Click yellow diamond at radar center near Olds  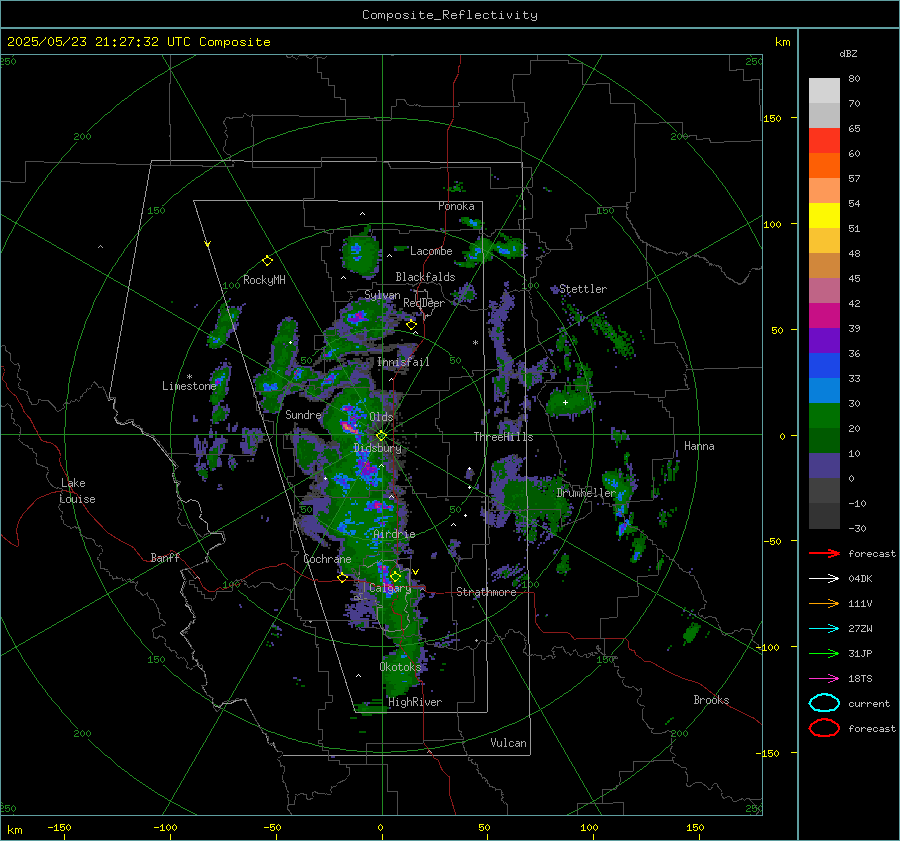click(x=381, y=436)
